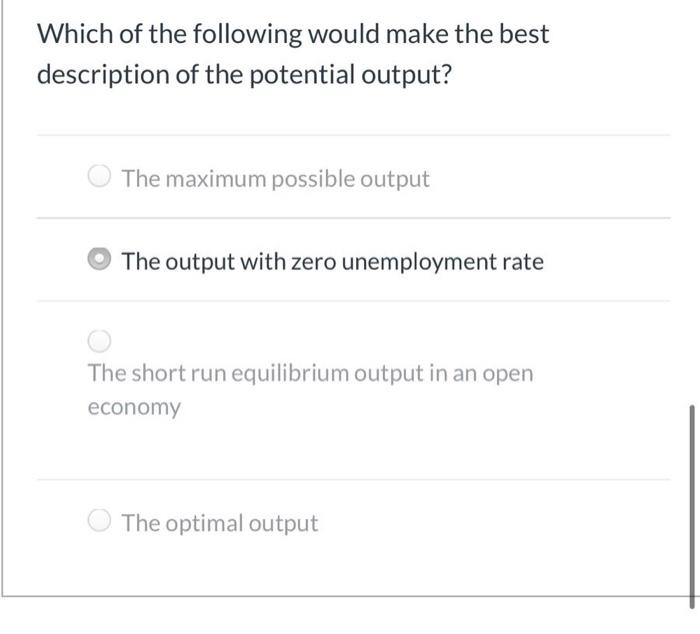Choose the short run equilibrium radio button
This screenshot has width=700, height=634.
click(99, 343)
